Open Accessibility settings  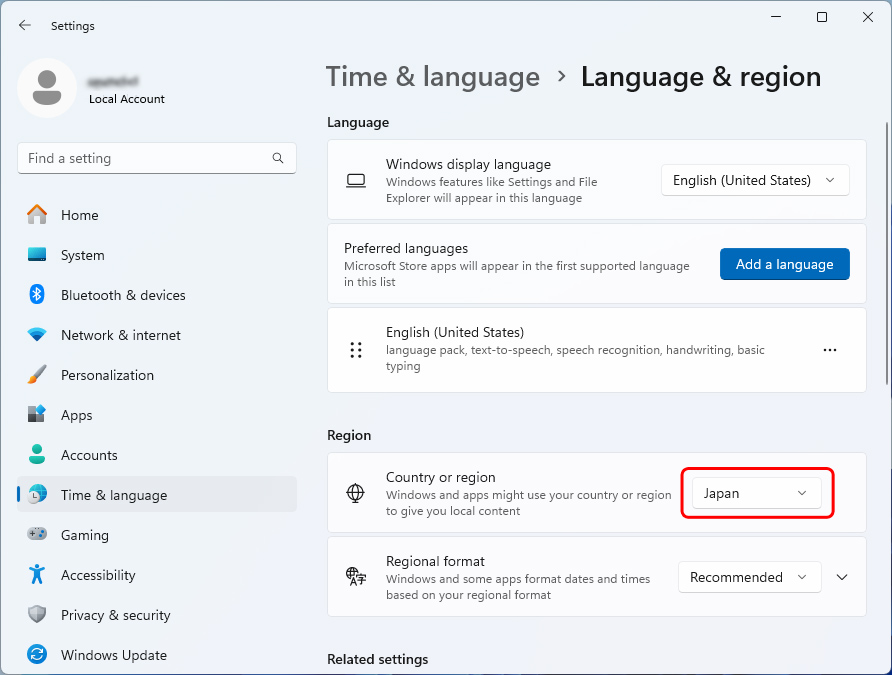click(157, 575)
